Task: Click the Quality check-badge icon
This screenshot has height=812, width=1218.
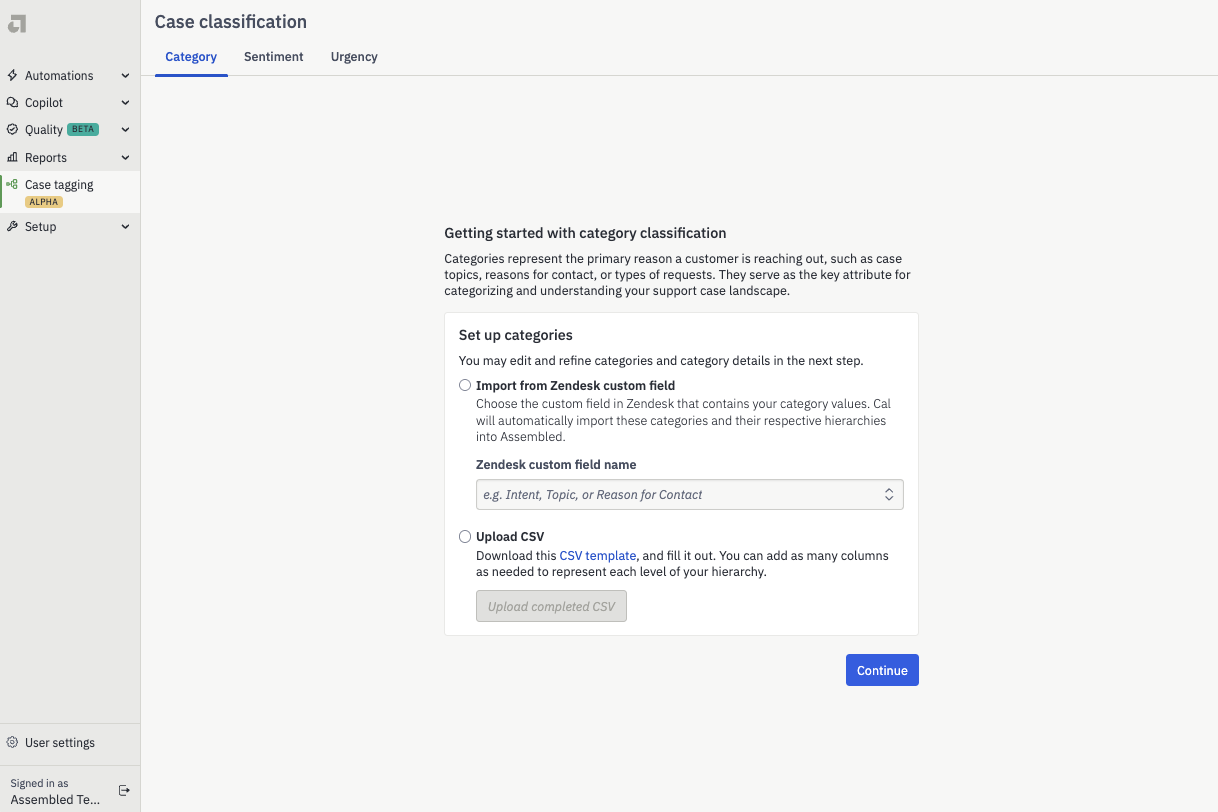Action: [x=13, y=130]
